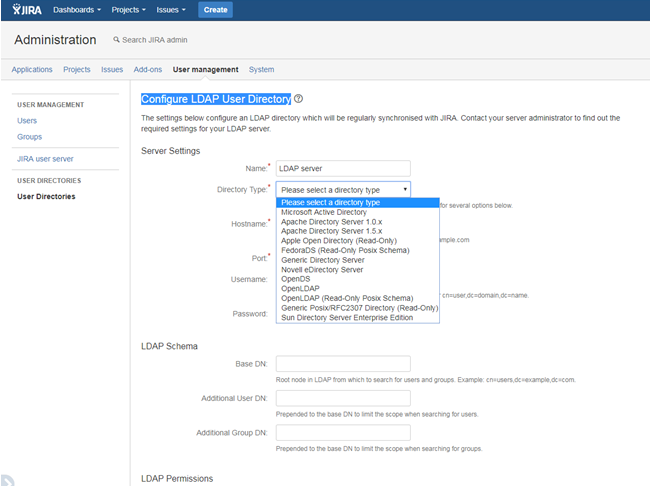Choose FedoraDS (Read-Only Posix Schema)
Image resolution: width=650 pixels, height=486 pixels.
358,250
